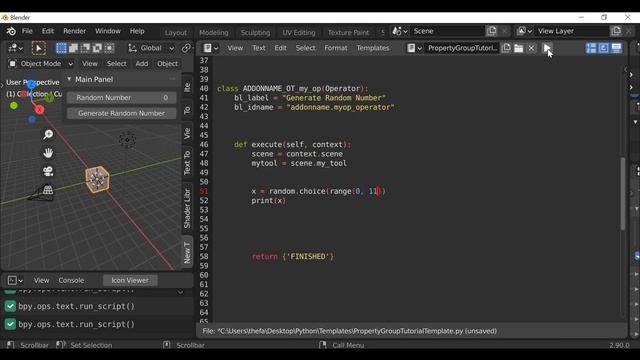
Task: Click the PropertyGroupTutori text name field
Action: click(x=462, y=48)
